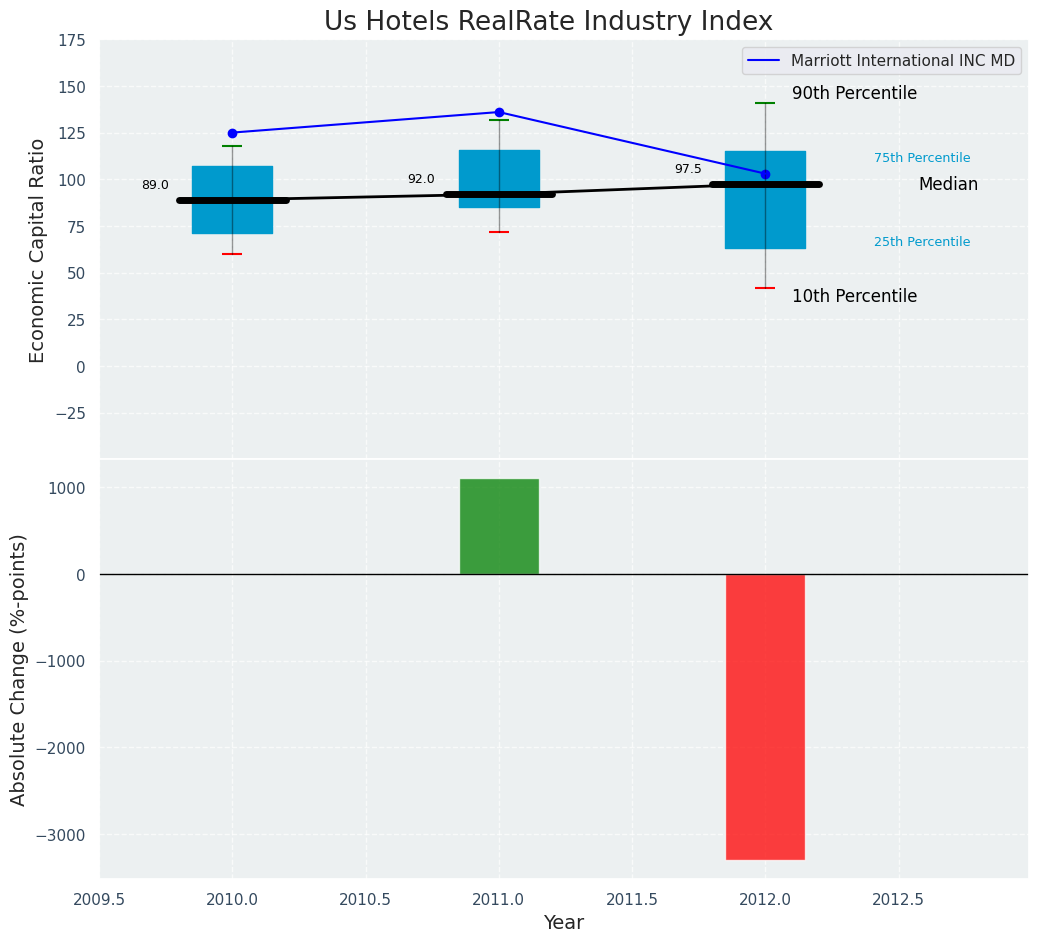The image size is (1039, 942).
Task: Click the 92.0 median value label
Action: 421,179
